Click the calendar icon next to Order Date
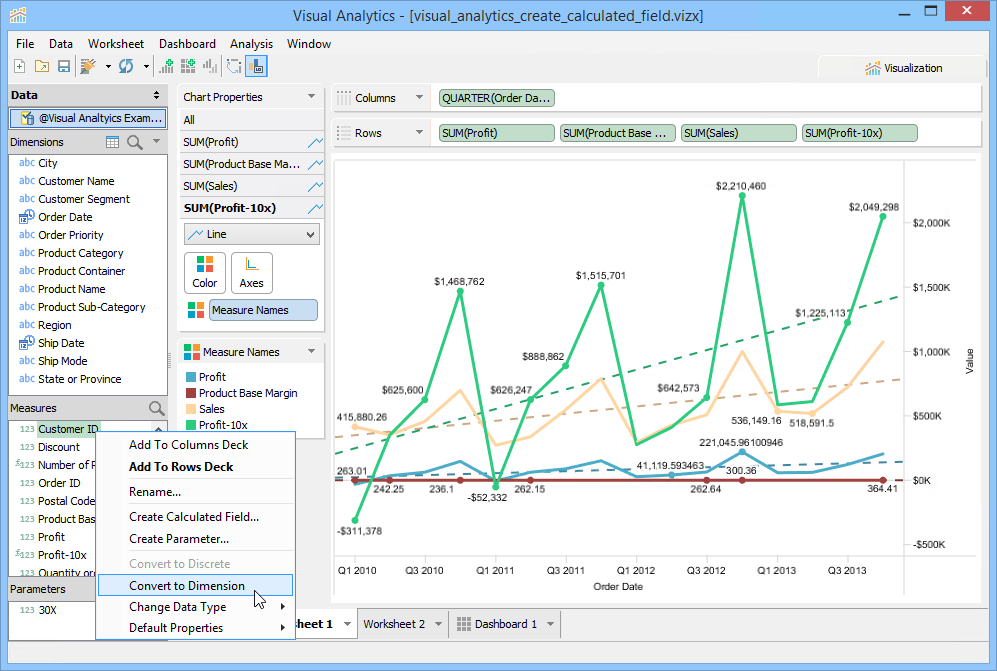 (27, 217)
